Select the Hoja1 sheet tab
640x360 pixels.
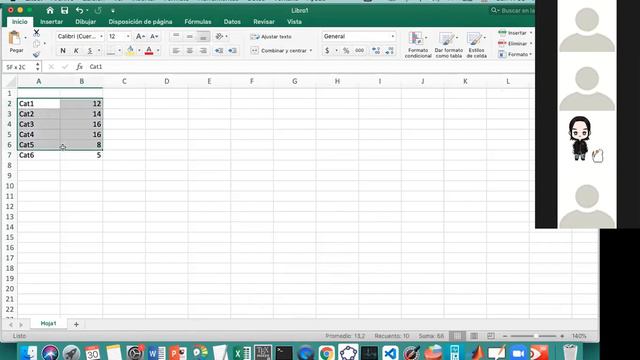pyautogui.click(x=48, y=323)
